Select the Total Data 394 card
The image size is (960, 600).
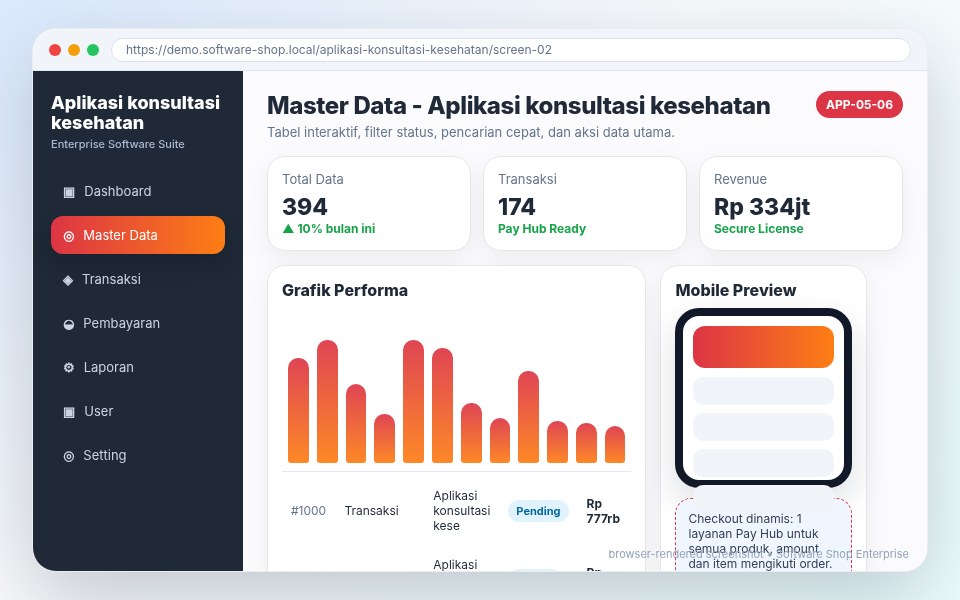tap(369, 203)
